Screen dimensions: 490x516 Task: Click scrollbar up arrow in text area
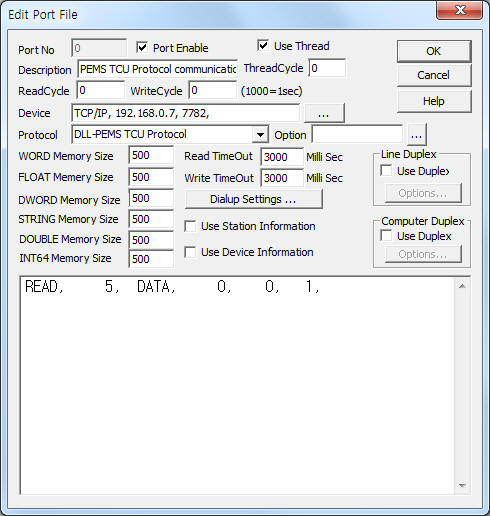pos(462,286)
